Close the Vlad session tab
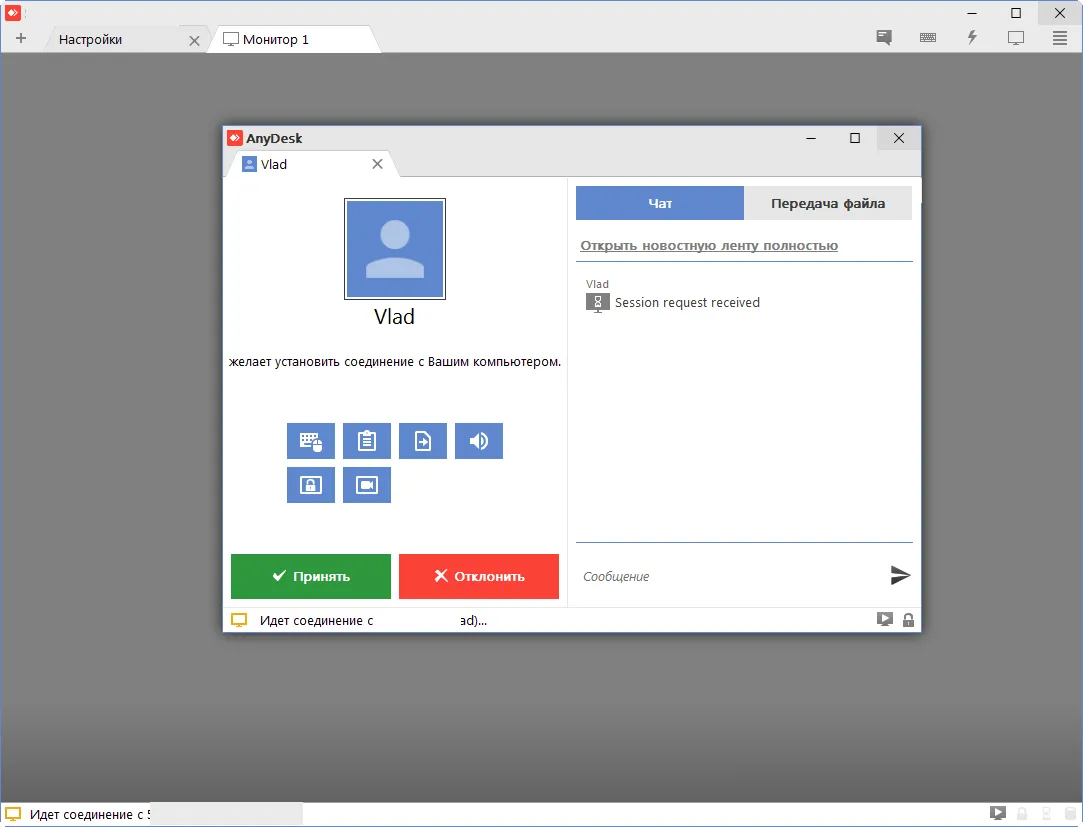The height and width of the screenshot is (827, 1083). 377,164
